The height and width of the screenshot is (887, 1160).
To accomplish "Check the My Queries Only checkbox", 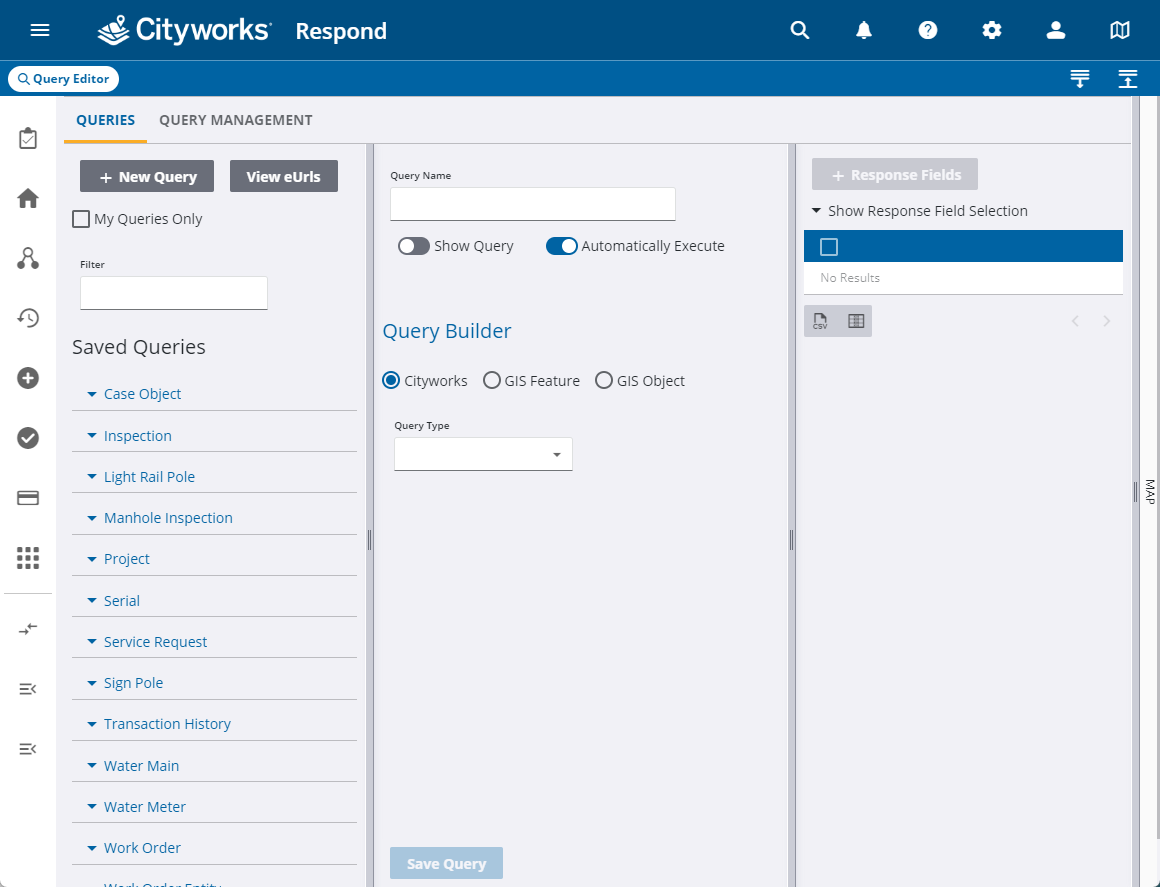I will coord(81,219).
